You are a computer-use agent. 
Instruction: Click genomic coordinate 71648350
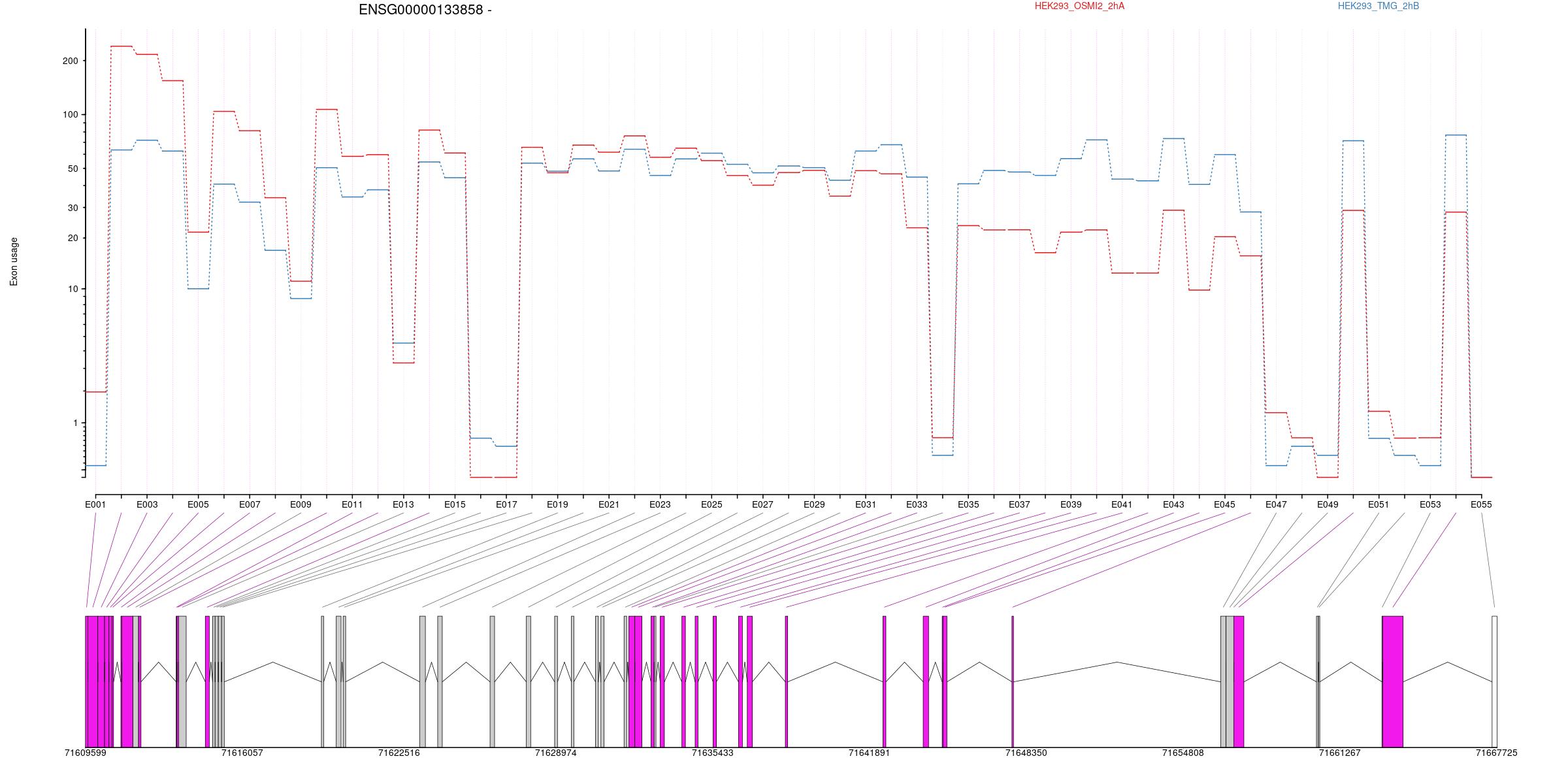[x=1026, y=753]
